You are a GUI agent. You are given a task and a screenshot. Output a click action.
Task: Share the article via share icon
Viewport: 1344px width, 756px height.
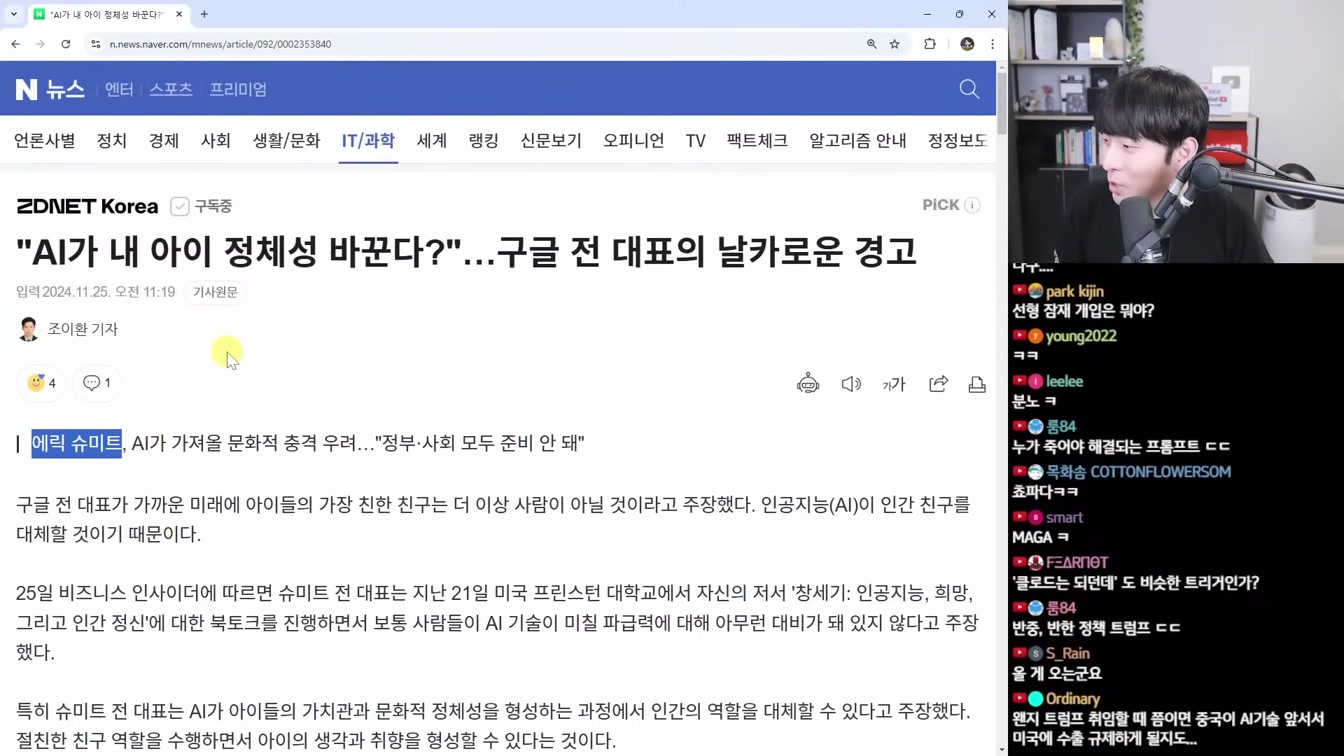938,384
